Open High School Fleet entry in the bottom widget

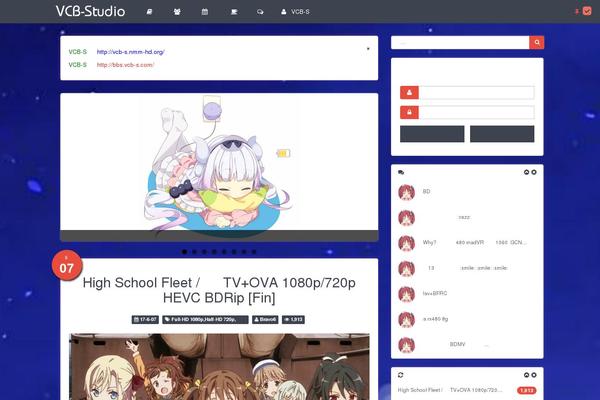[x=450, y=390]
